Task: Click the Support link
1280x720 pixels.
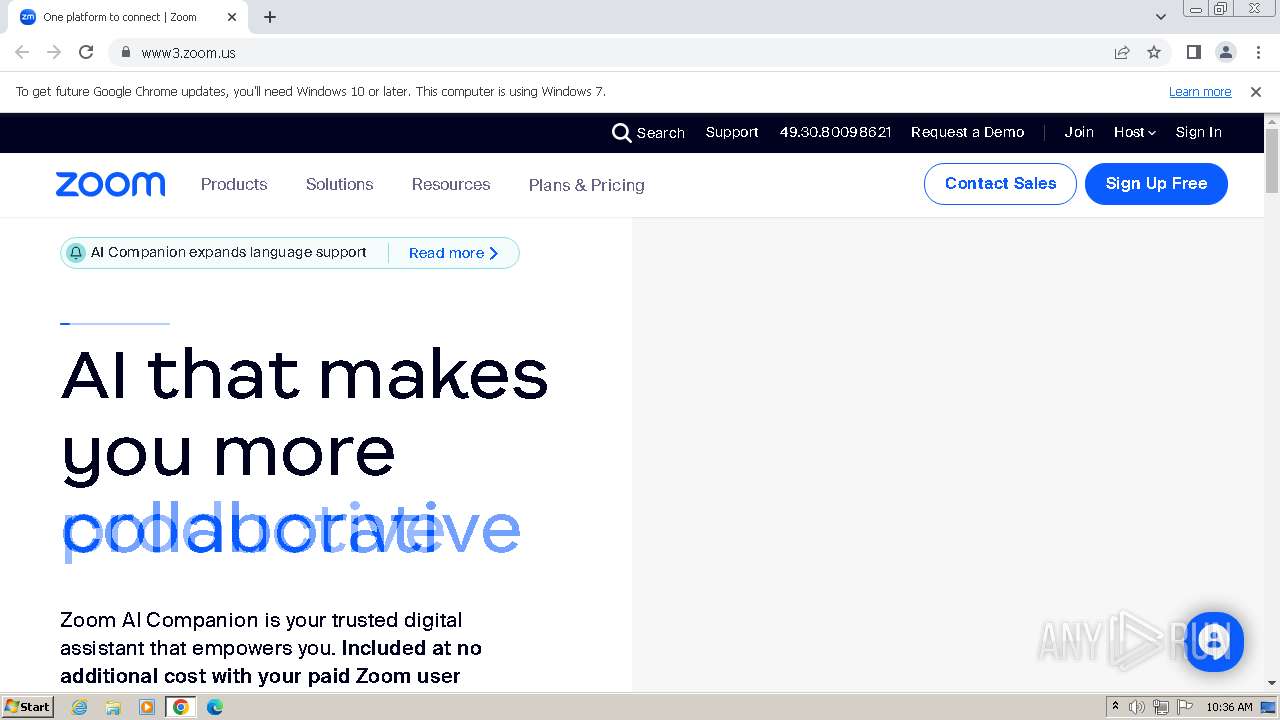Action: pos(732,132)
